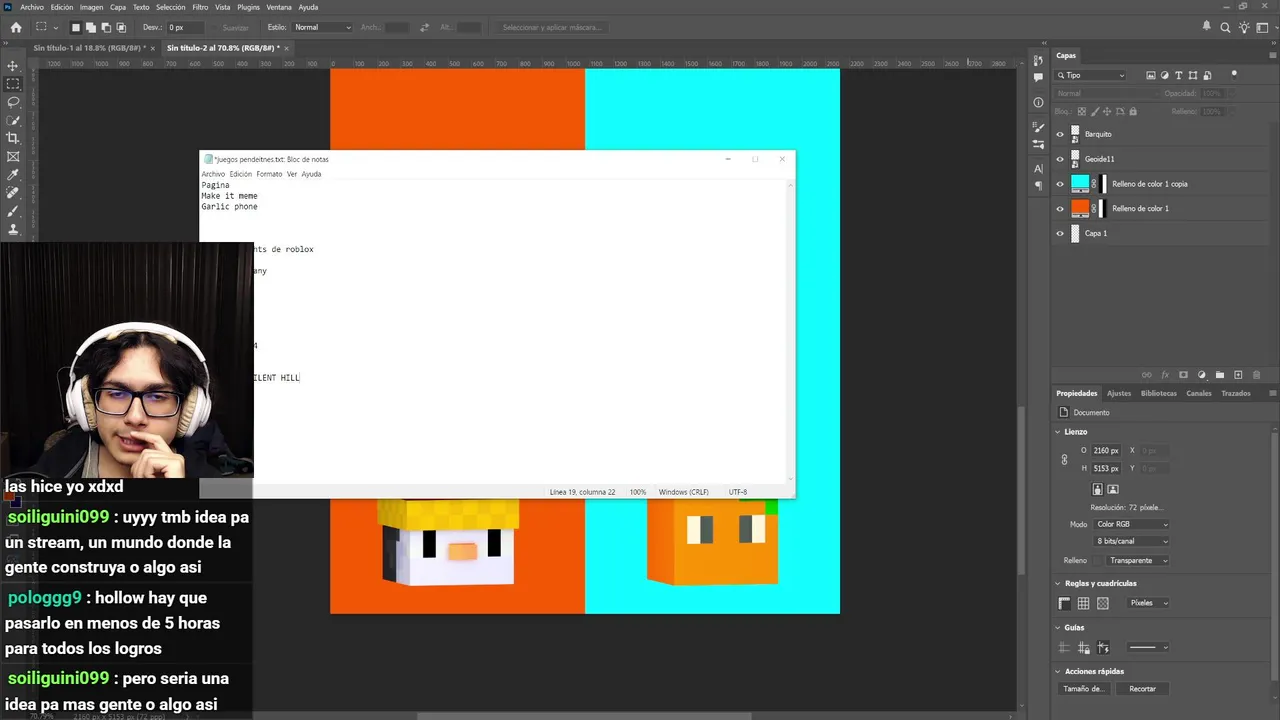Select the Brush tool
1280x720 pixels.
13,211
